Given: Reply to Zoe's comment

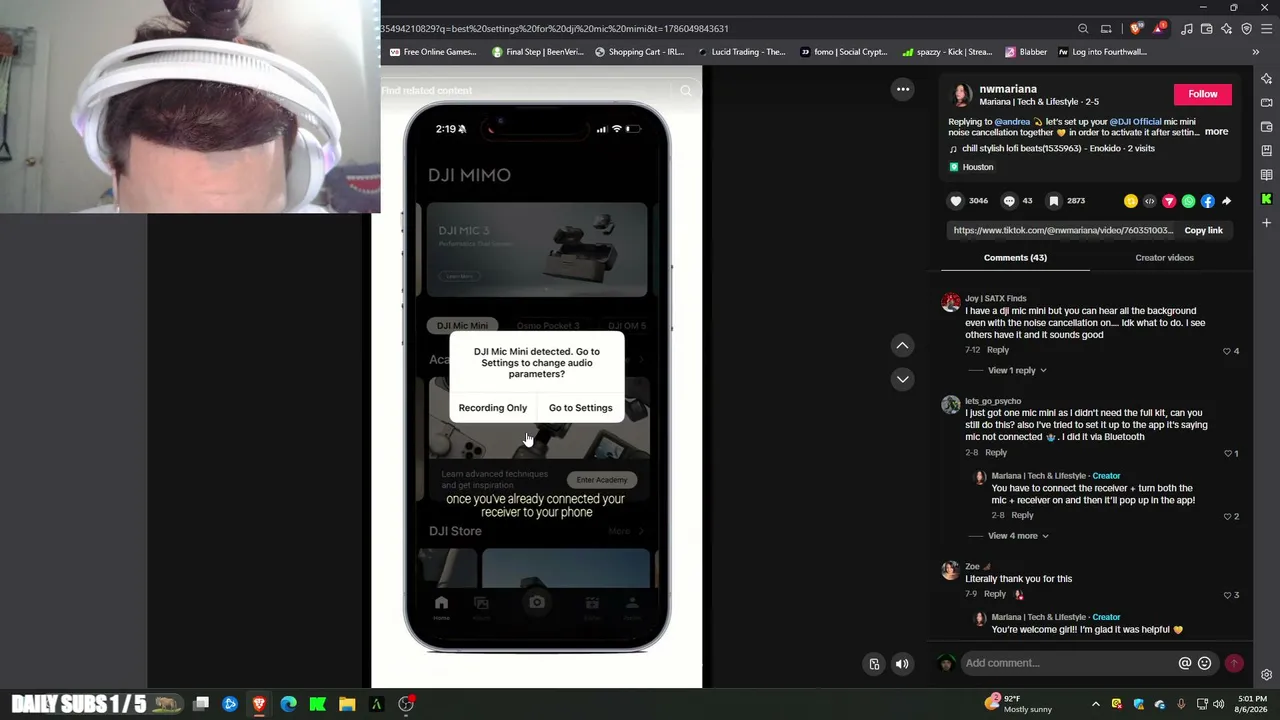Looking at the screenshot, I should tap(995, 594).
